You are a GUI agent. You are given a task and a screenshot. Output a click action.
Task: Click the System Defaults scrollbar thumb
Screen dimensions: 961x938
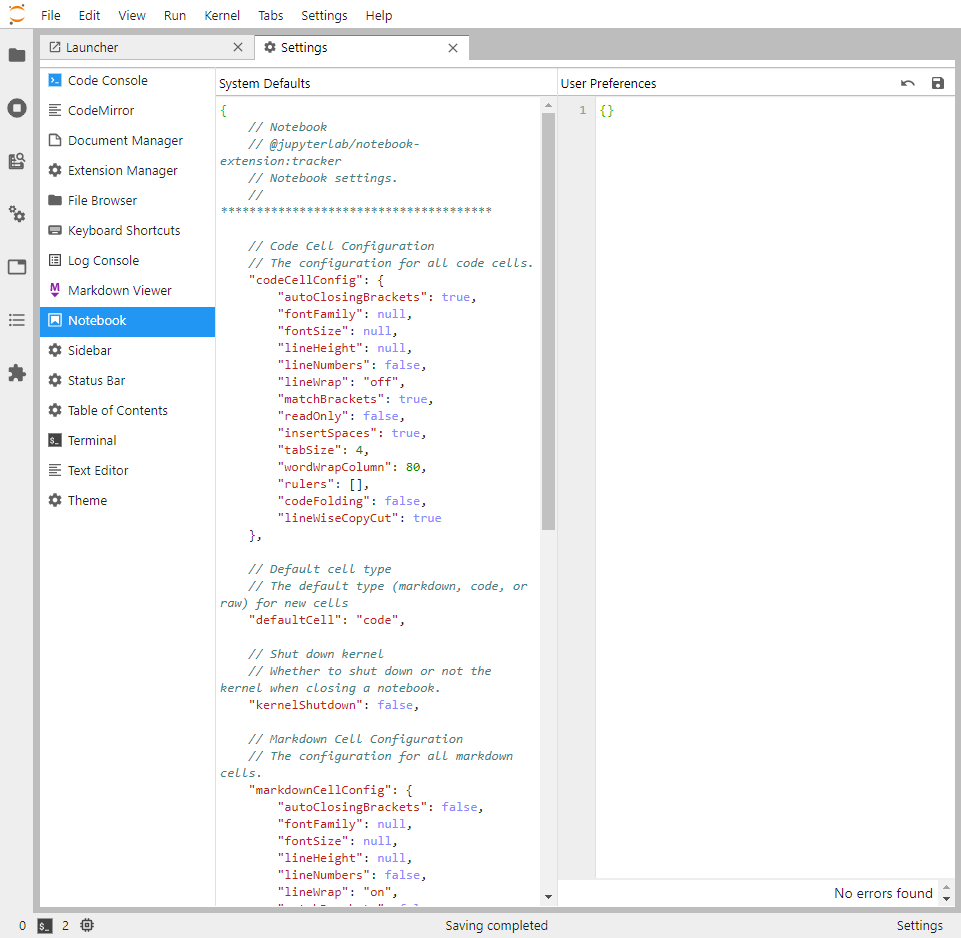[548, 321]
